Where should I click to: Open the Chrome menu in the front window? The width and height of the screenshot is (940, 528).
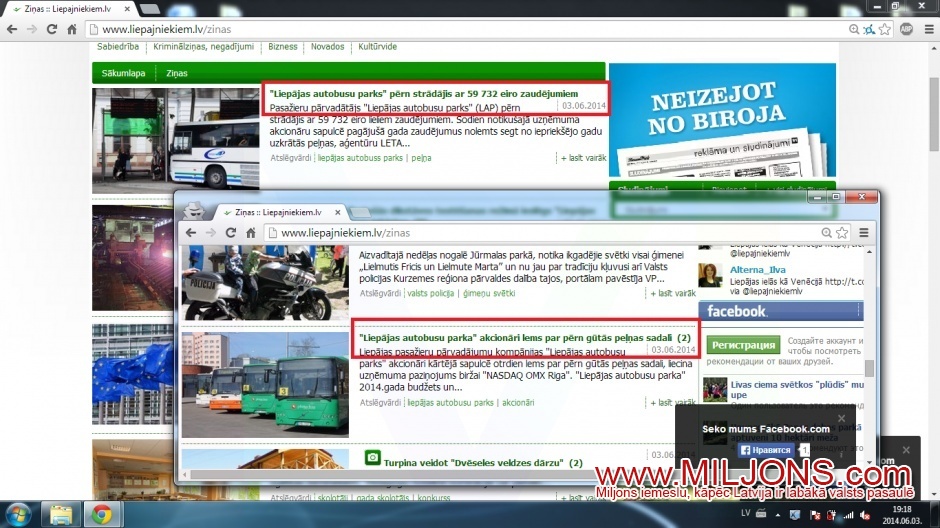[x=865, y=233]
